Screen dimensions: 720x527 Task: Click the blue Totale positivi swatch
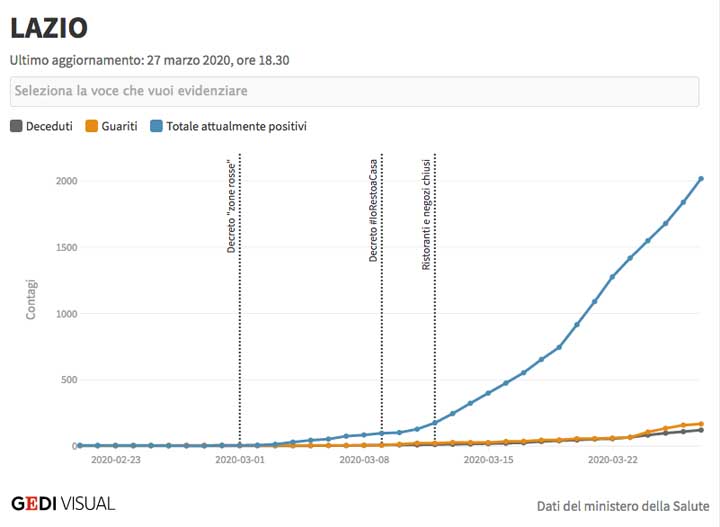(x=157, y=126)
